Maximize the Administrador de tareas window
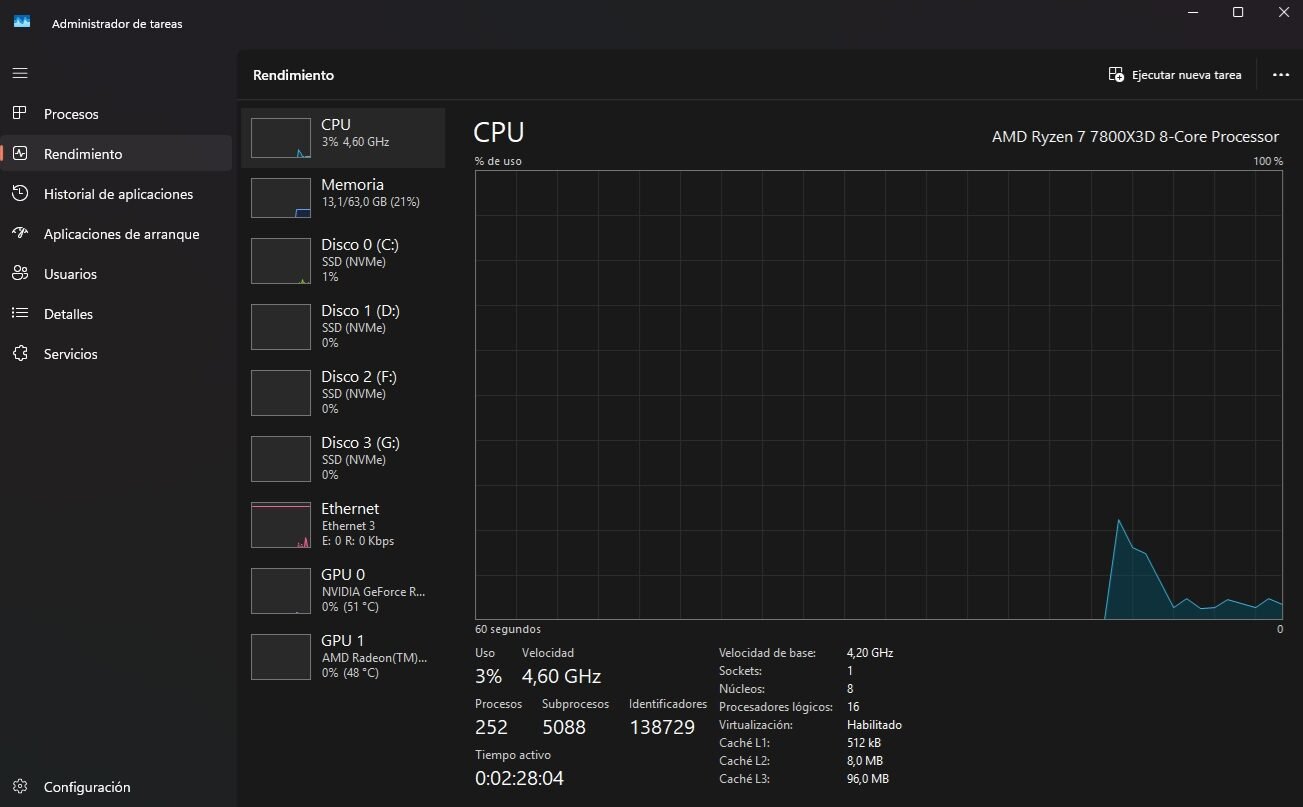 click(1238, 12)
